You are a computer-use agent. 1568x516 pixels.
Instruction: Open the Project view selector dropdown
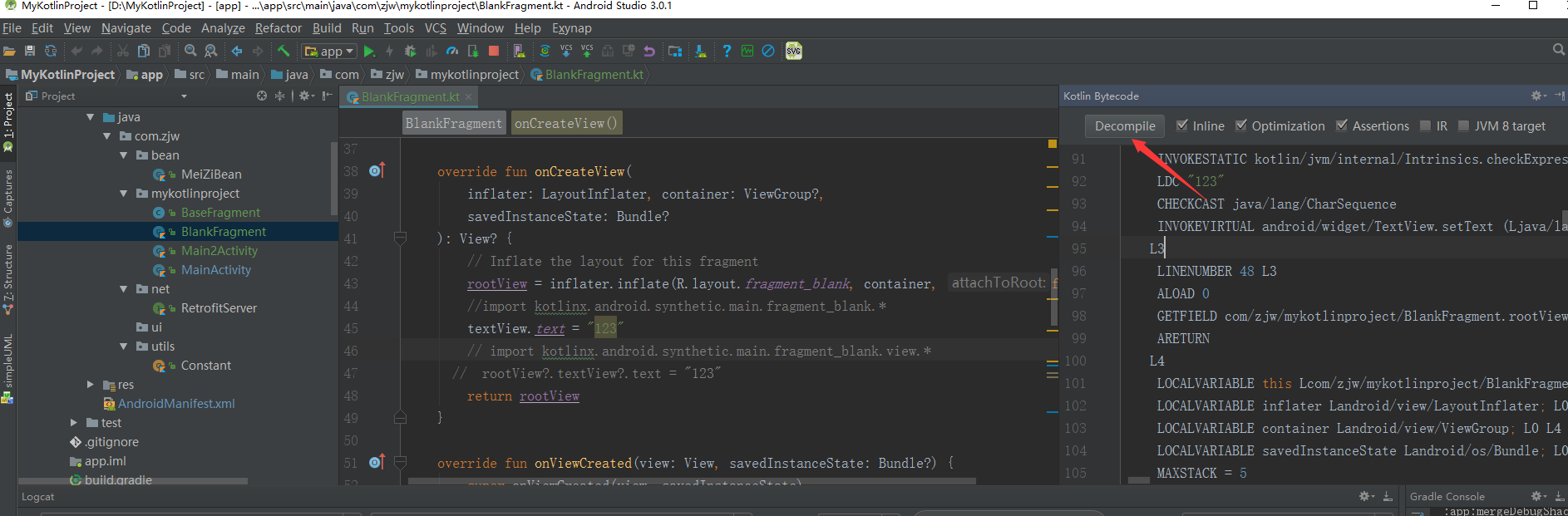185,96
